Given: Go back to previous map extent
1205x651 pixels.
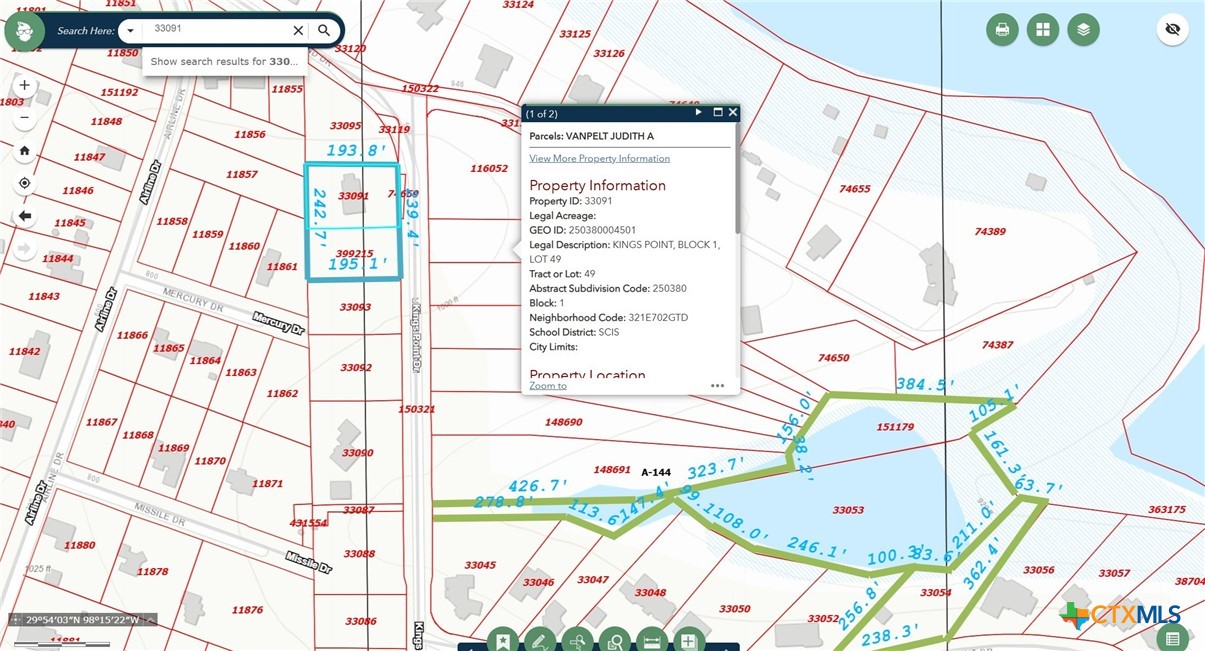Looking at the screenshot, I should (25, 215).
